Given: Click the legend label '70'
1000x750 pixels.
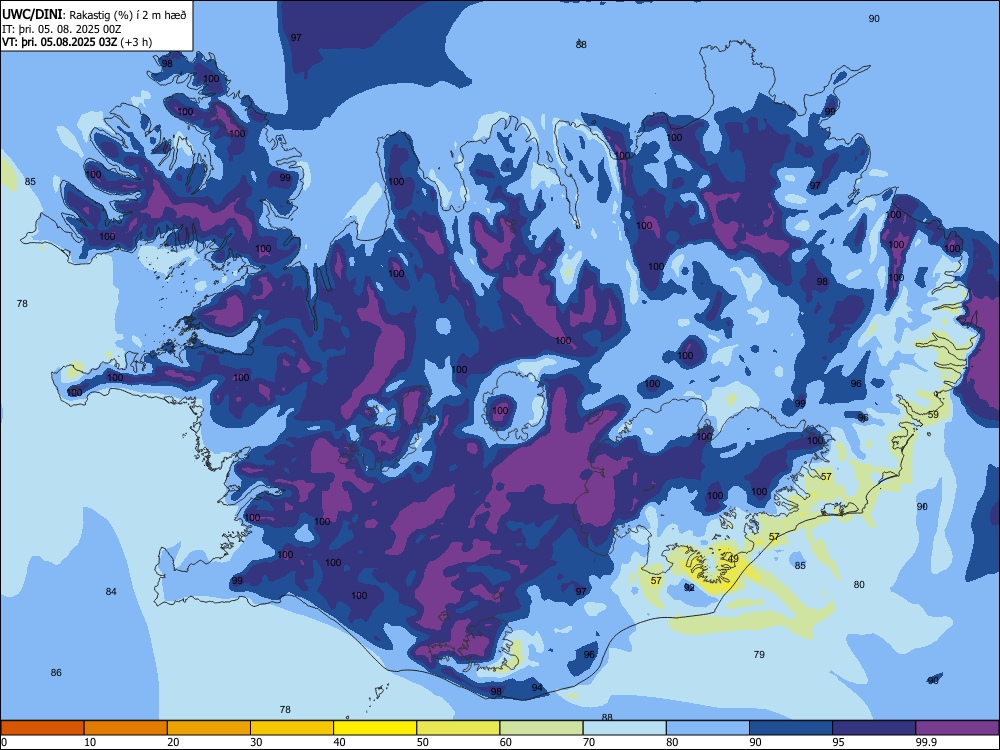Looking at the screenshot, I should point(589,742).
